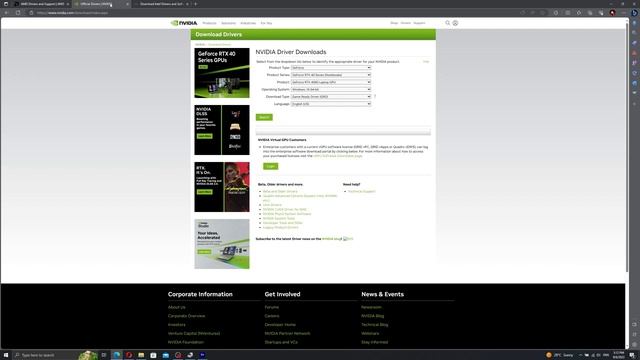This screenshot has height=360, width=640.
Task: Open the Language dropdown
Action: (331, 104)
